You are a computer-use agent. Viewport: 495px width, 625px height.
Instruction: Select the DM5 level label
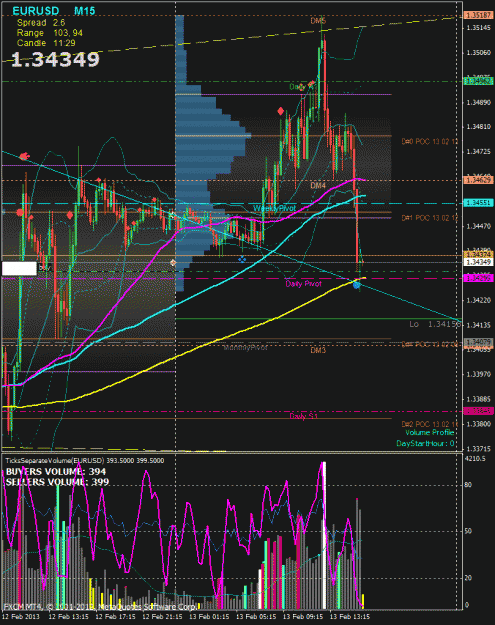coord(318,21)
